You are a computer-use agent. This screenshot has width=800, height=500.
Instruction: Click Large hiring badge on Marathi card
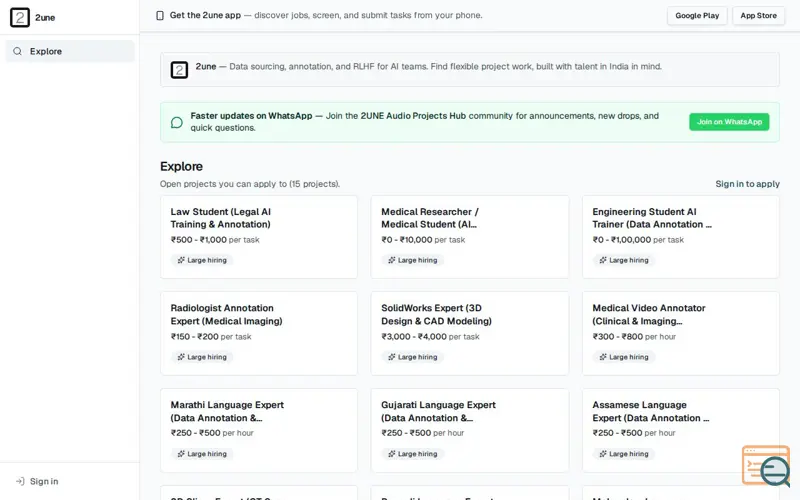[202, 454]
